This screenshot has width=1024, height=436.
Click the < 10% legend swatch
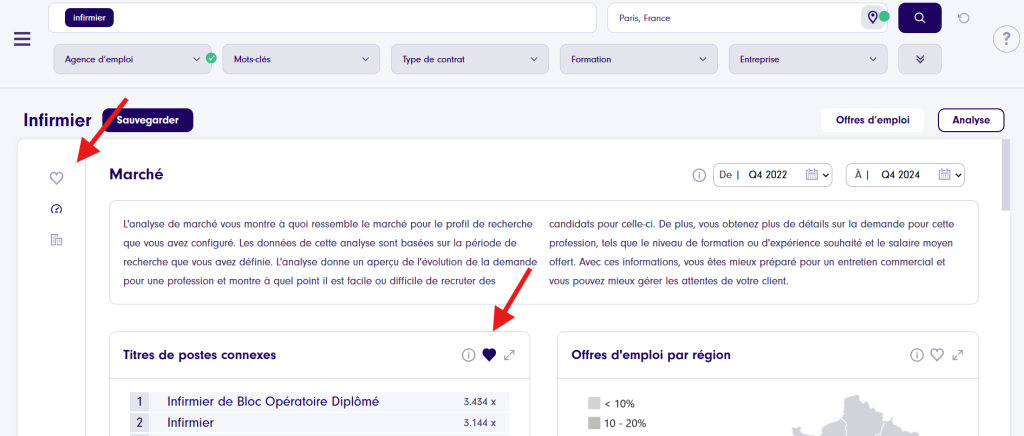594,403
